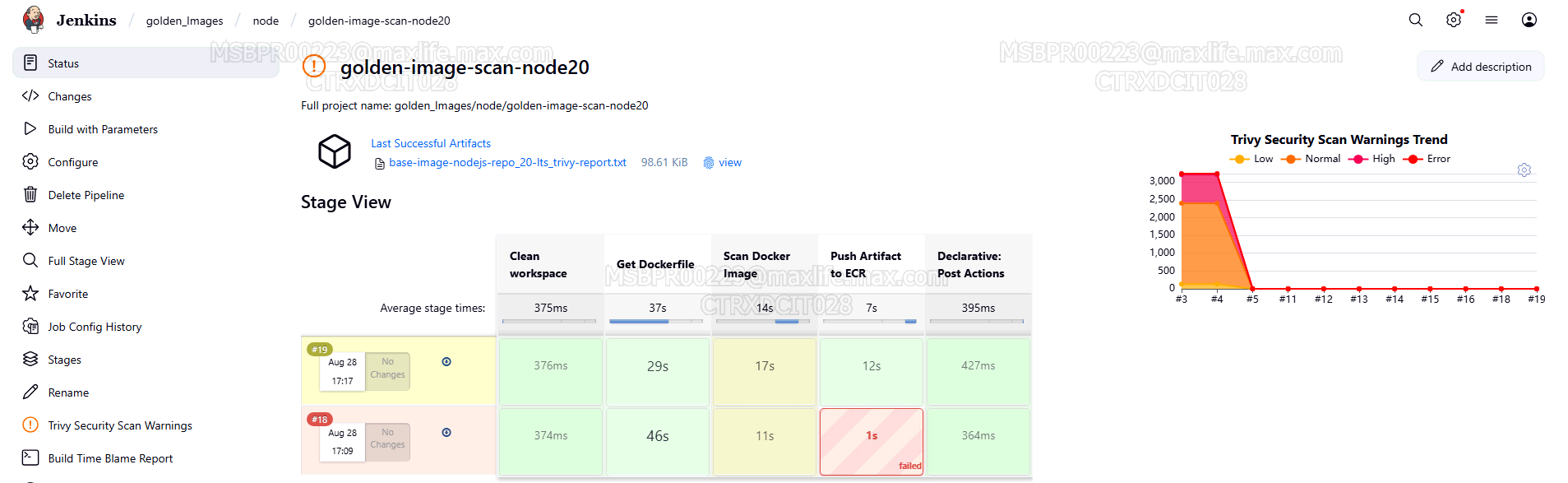1568x483 pixels.
Task: Open the header menu with three lines
Action: tap(1491, 20)
